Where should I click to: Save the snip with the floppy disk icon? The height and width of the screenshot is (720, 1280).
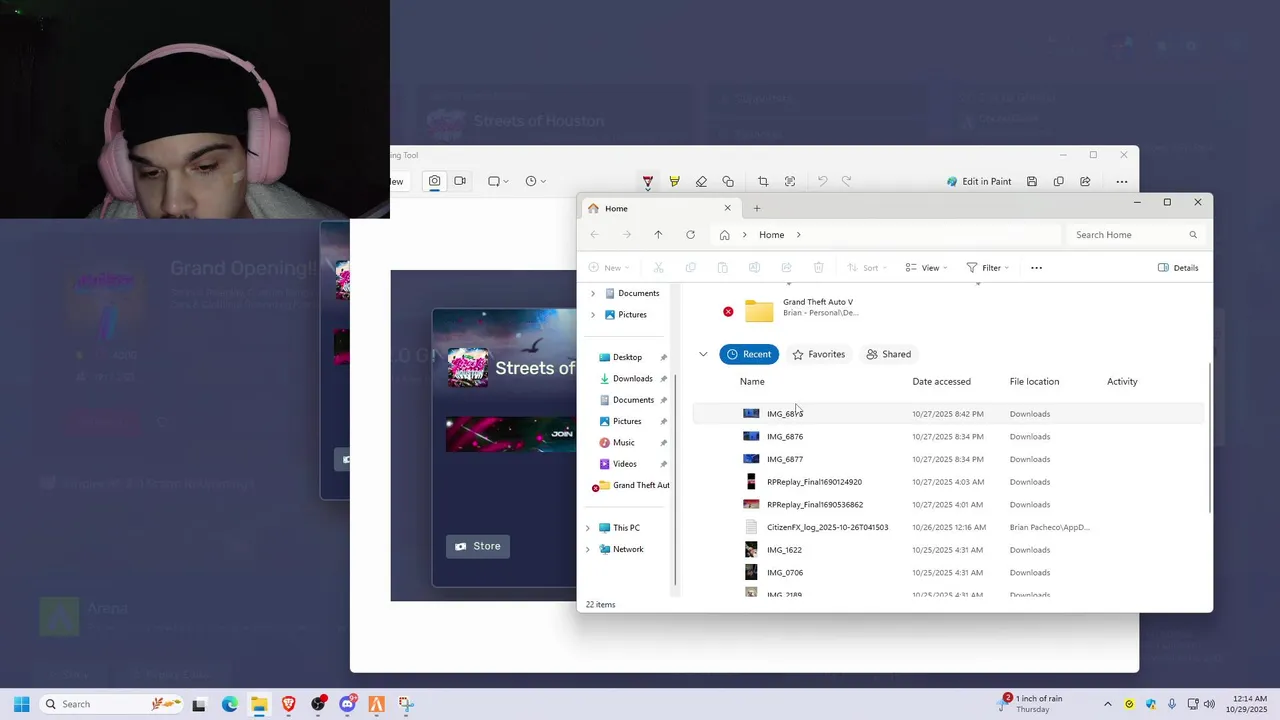(x=1032, y=181)
